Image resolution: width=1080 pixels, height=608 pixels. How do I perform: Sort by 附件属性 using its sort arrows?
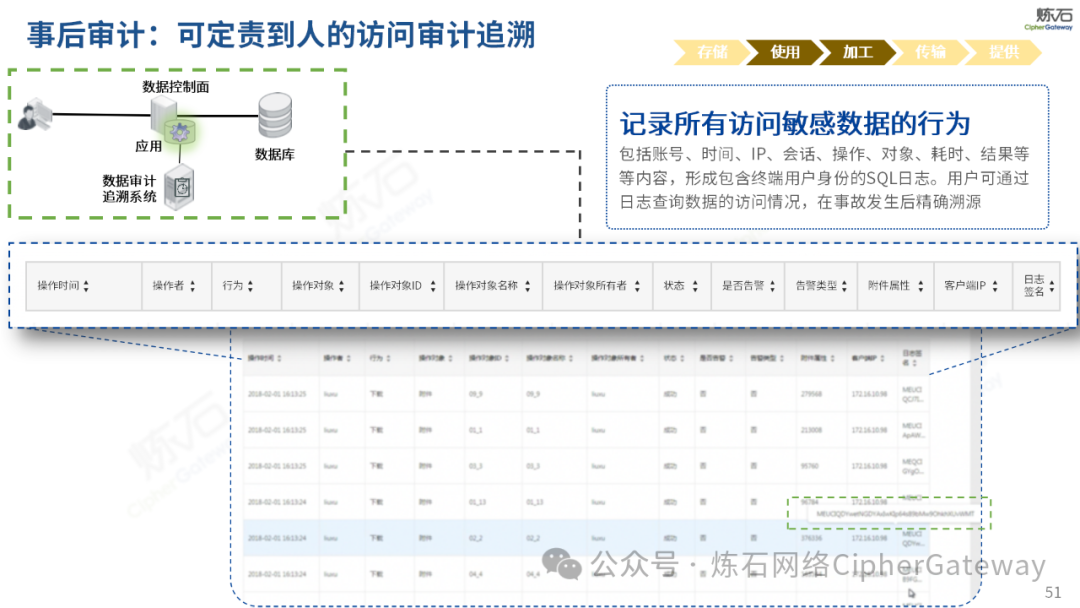(x=920, y=286)
